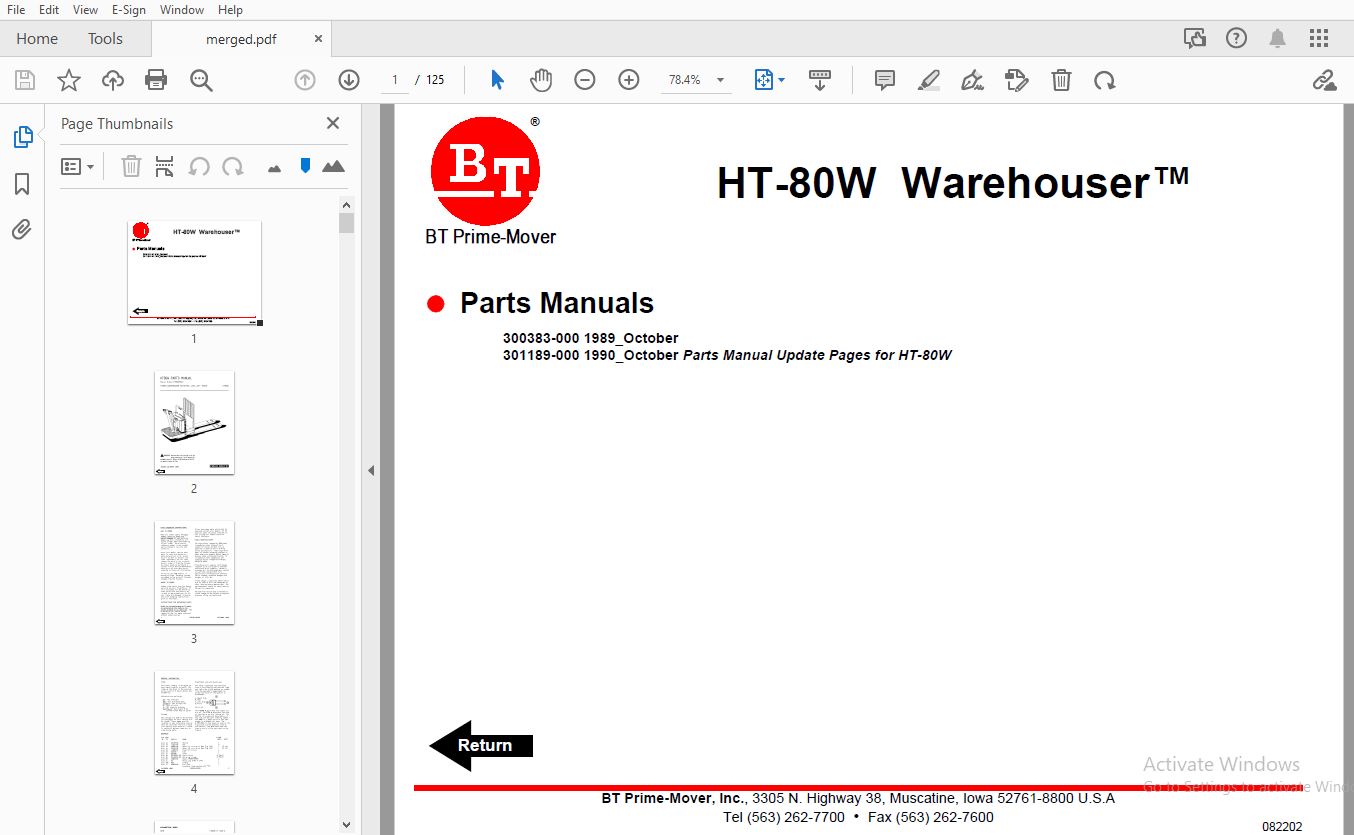Image resolution: width=1354 pixels, height=835 pixels.
Task: Select the page 3 thumbnail
Action: 194,572
